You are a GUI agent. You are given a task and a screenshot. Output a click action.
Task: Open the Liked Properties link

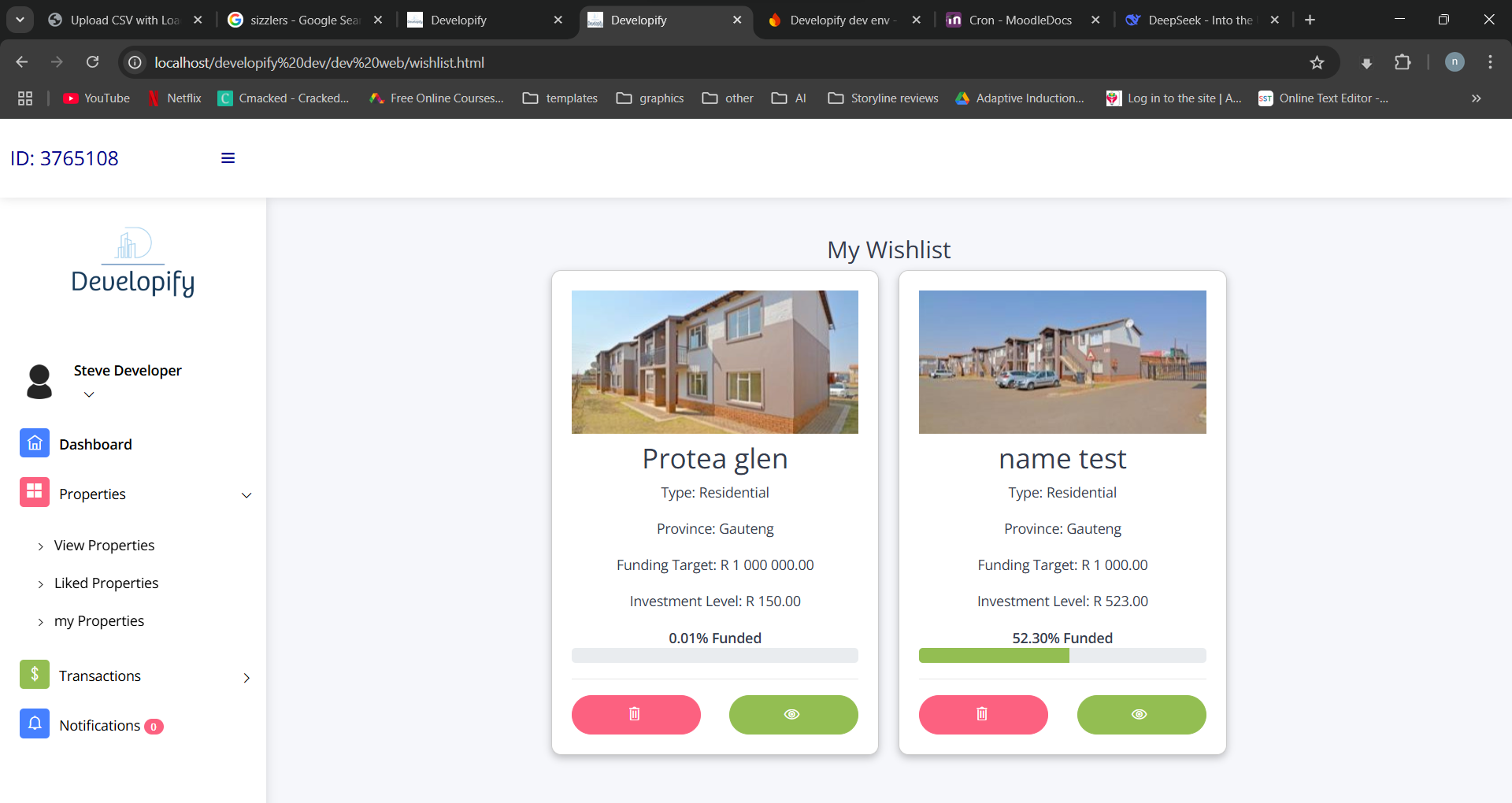[x=106, y=583]
